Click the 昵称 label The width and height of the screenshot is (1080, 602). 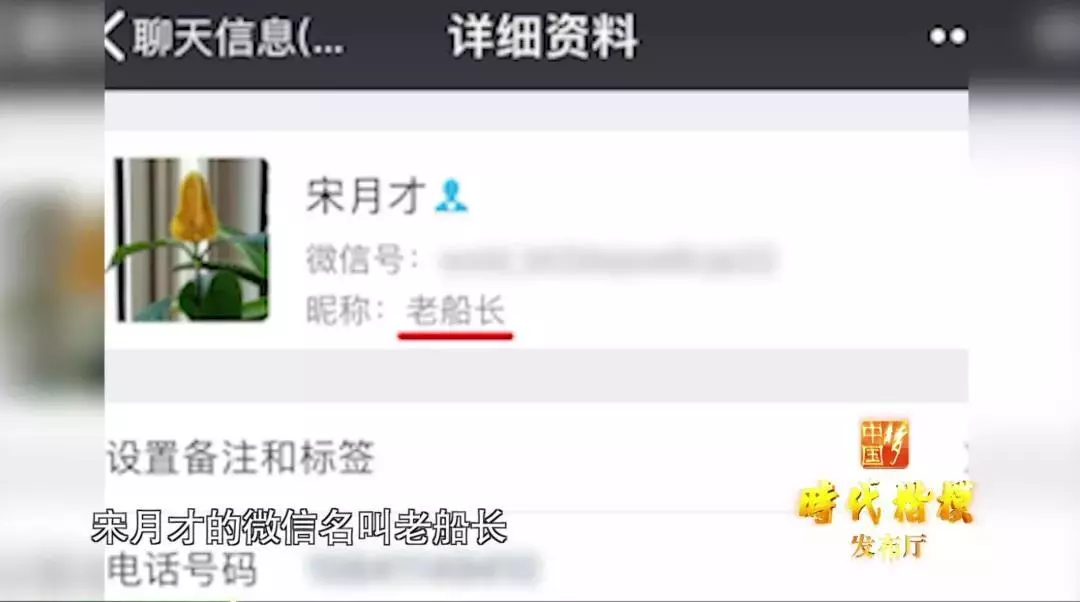coord(344,310)
